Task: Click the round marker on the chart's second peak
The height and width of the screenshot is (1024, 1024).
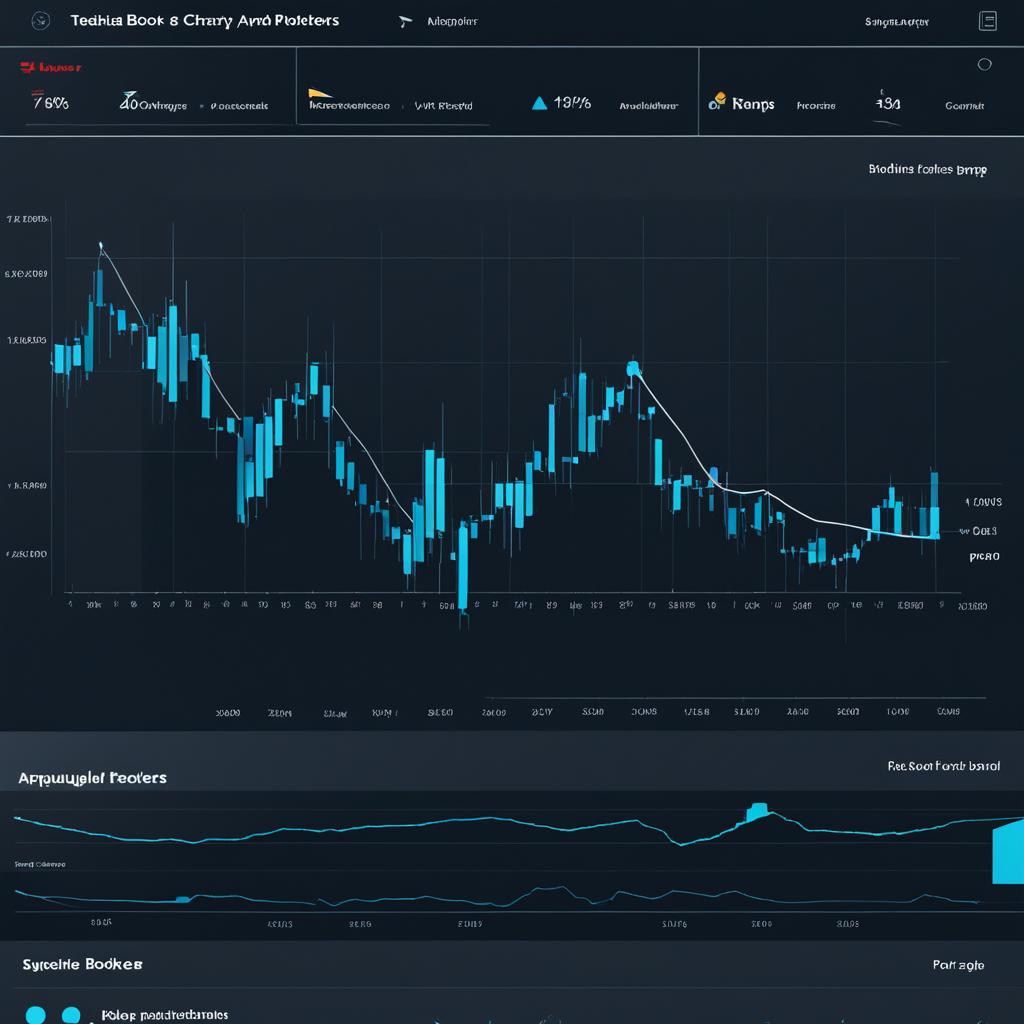Action: pyautogui.click(x=633, y=368)
